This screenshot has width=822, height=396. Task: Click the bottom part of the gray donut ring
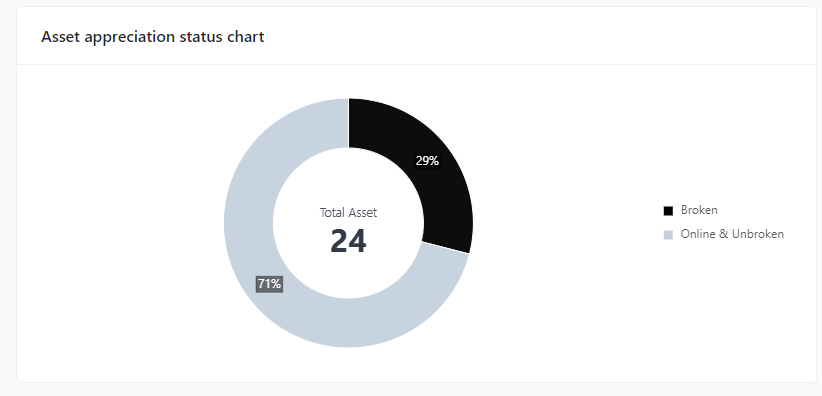(x=348, y=323)
